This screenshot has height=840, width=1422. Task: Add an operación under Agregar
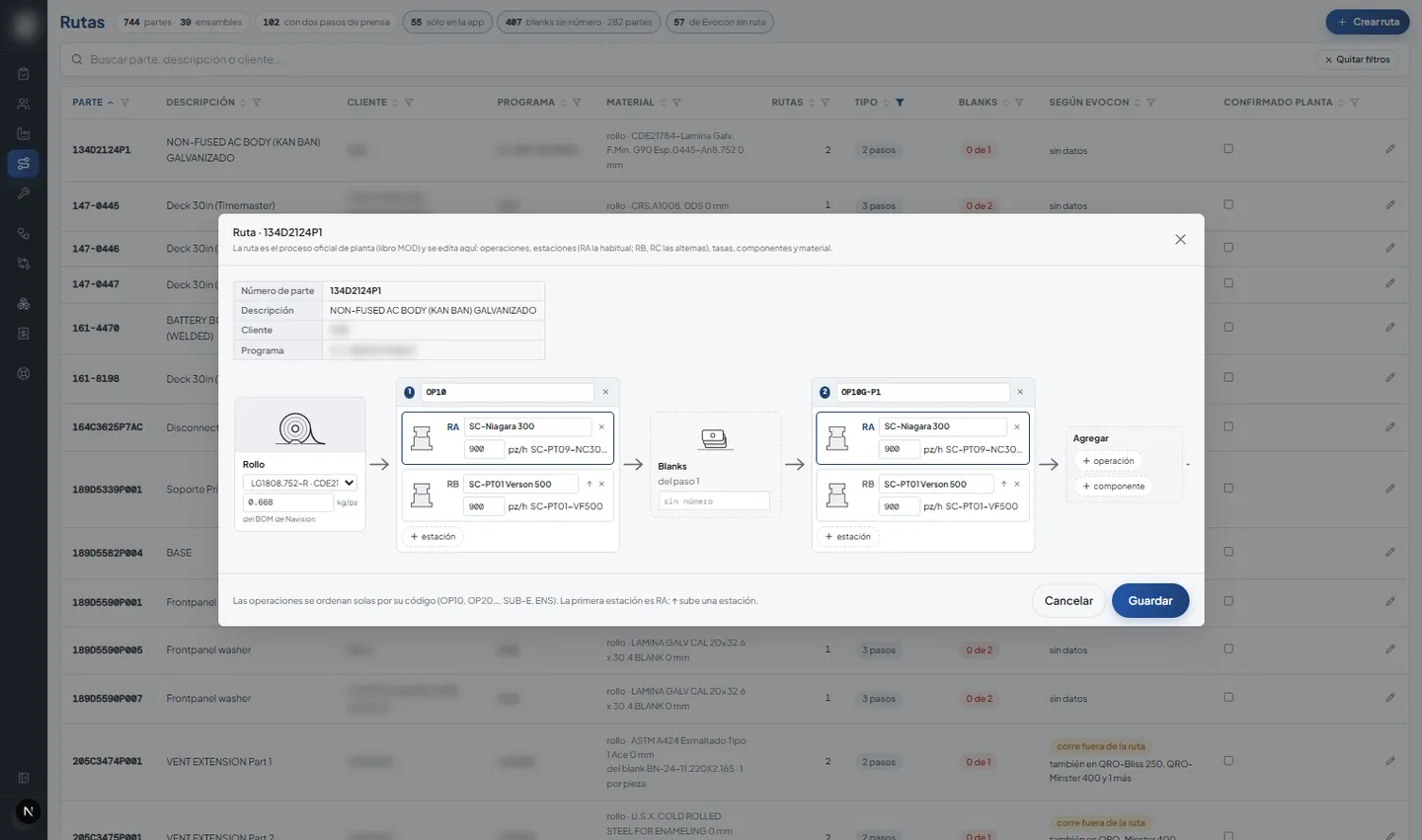[1108, 461]
